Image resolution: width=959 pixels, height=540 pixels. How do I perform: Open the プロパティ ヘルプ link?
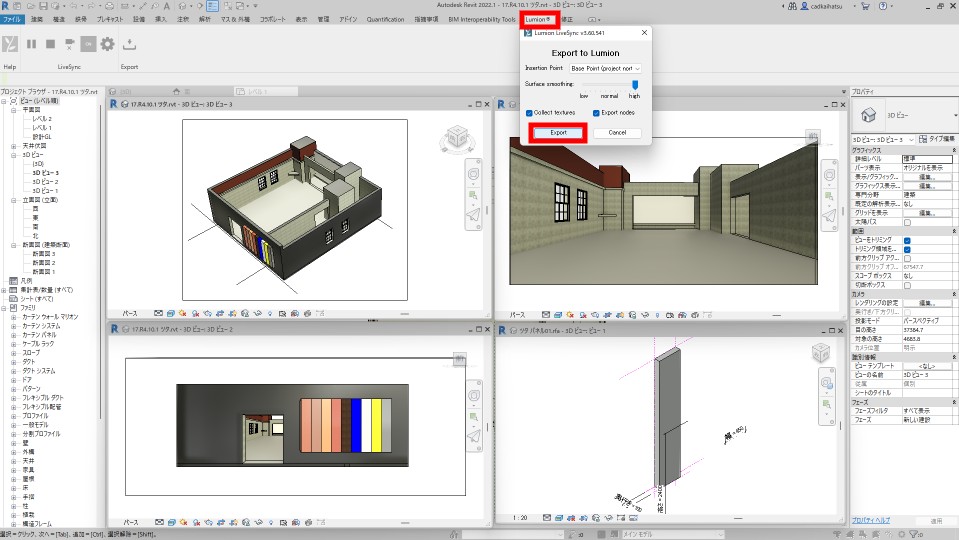871,520
